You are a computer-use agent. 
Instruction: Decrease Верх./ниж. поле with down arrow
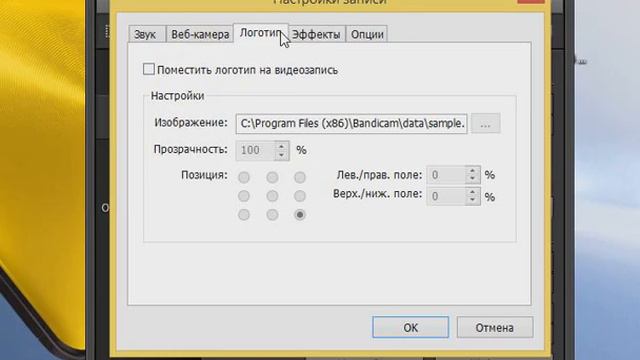click(x=473, y=201)
